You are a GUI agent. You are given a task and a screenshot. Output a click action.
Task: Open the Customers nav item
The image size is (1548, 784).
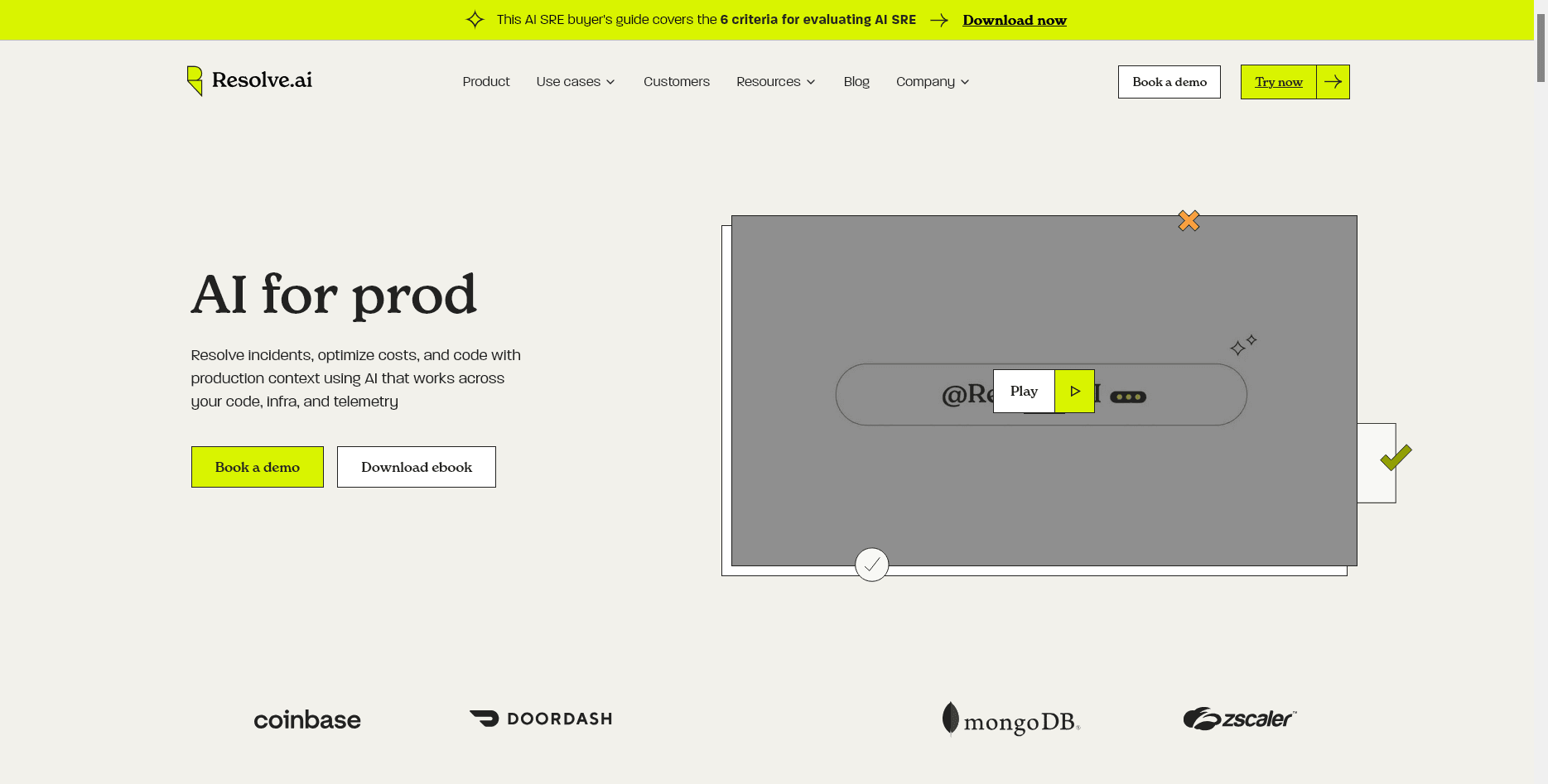(676, 82)
